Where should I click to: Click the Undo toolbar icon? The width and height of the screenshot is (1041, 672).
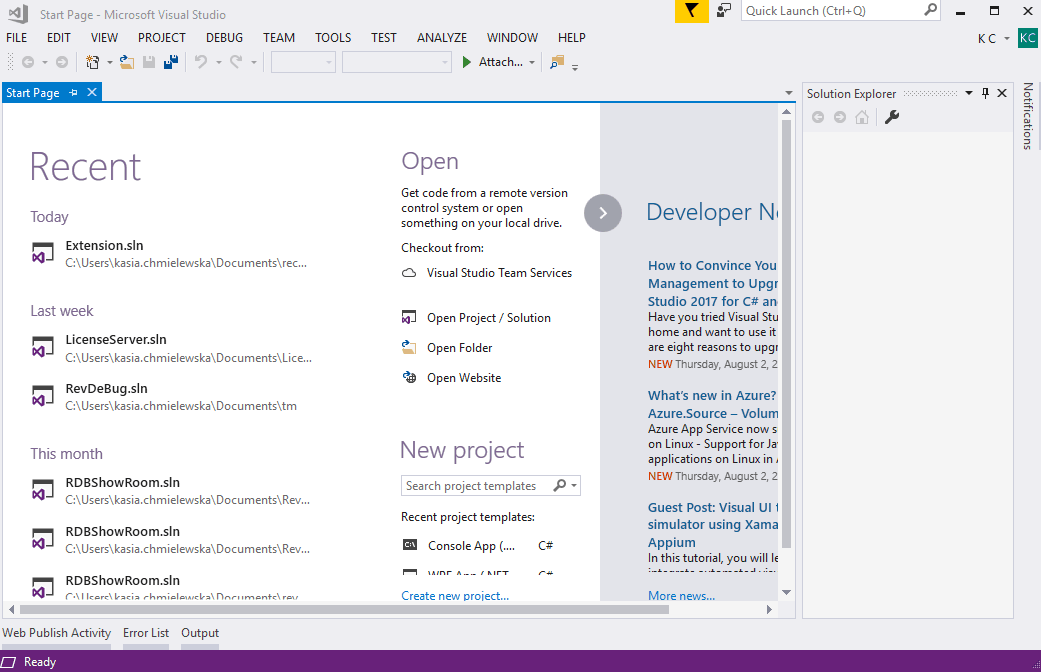point(200,62)
